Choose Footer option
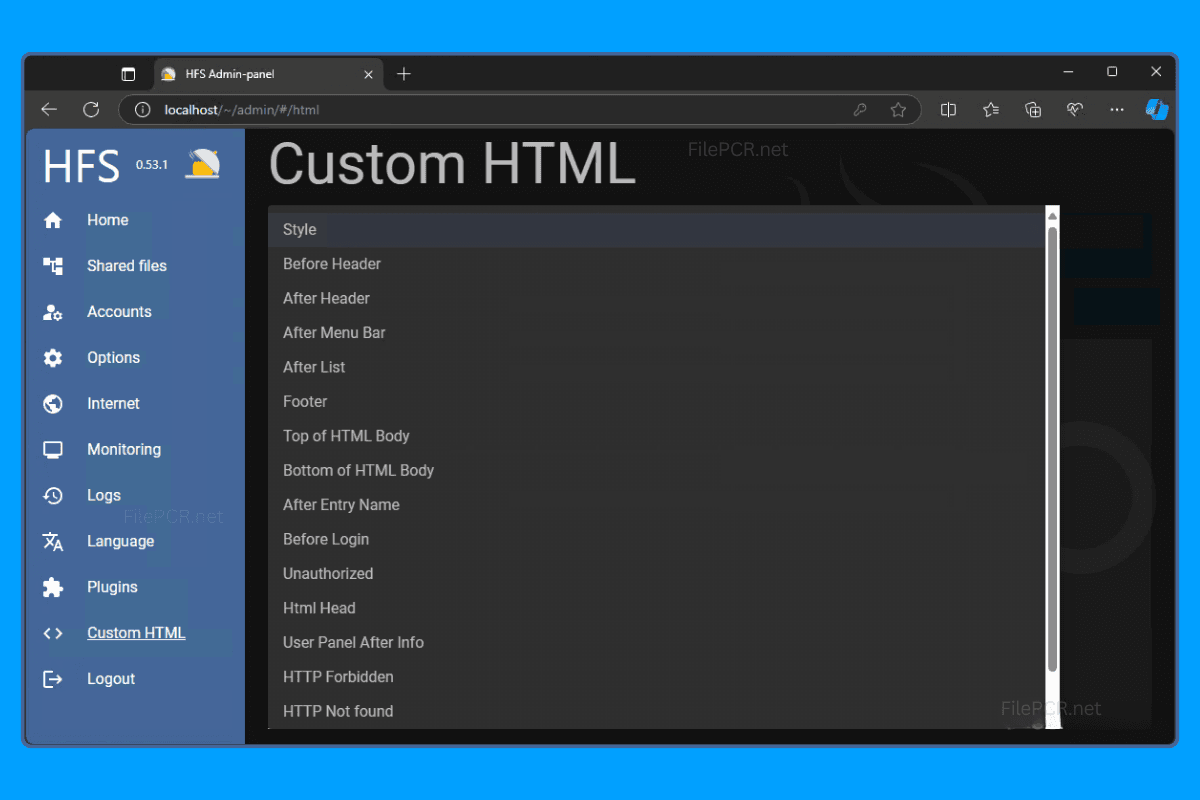1200x800 pixels. click(656, 402)
